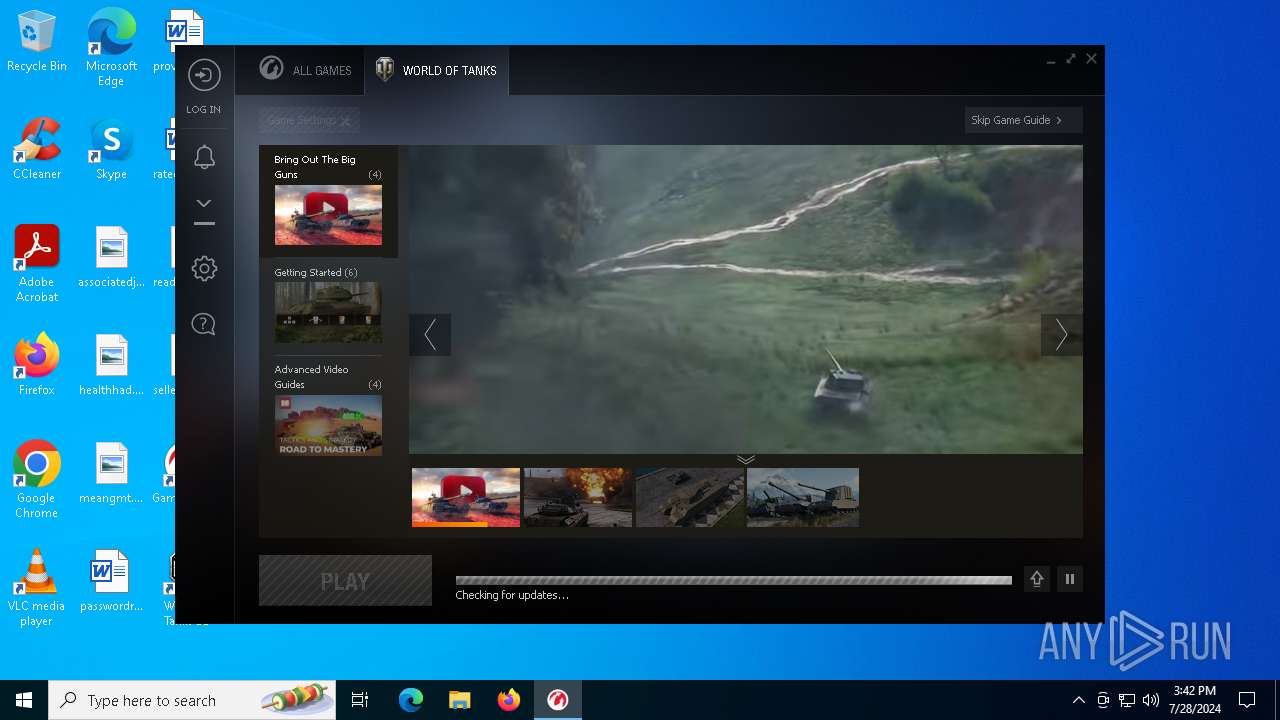Open Microsoft Edge desktop shortcut

111,47
